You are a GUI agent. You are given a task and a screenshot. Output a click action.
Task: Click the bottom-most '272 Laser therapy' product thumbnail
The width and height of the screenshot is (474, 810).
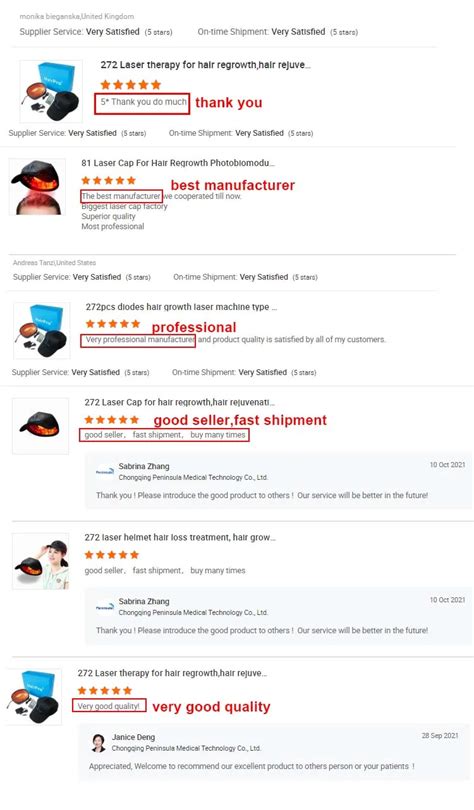[34, 697]
